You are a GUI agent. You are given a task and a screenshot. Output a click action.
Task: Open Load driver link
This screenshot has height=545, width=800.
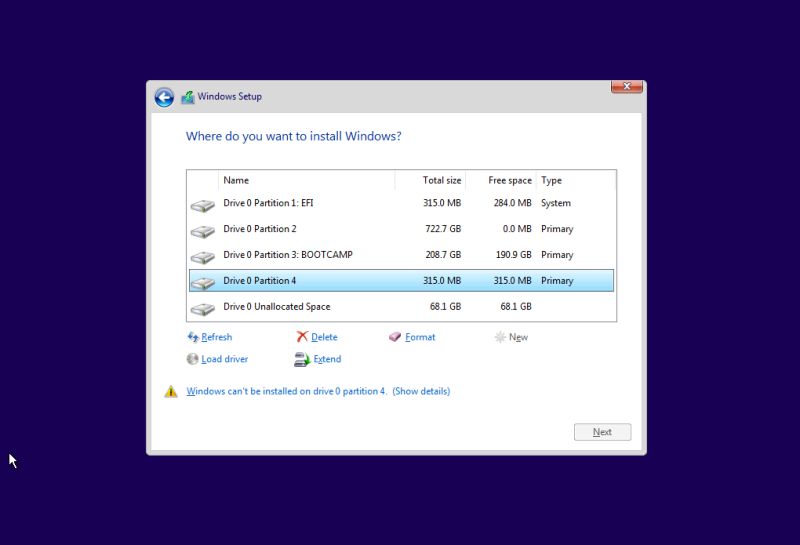[224, 359]
